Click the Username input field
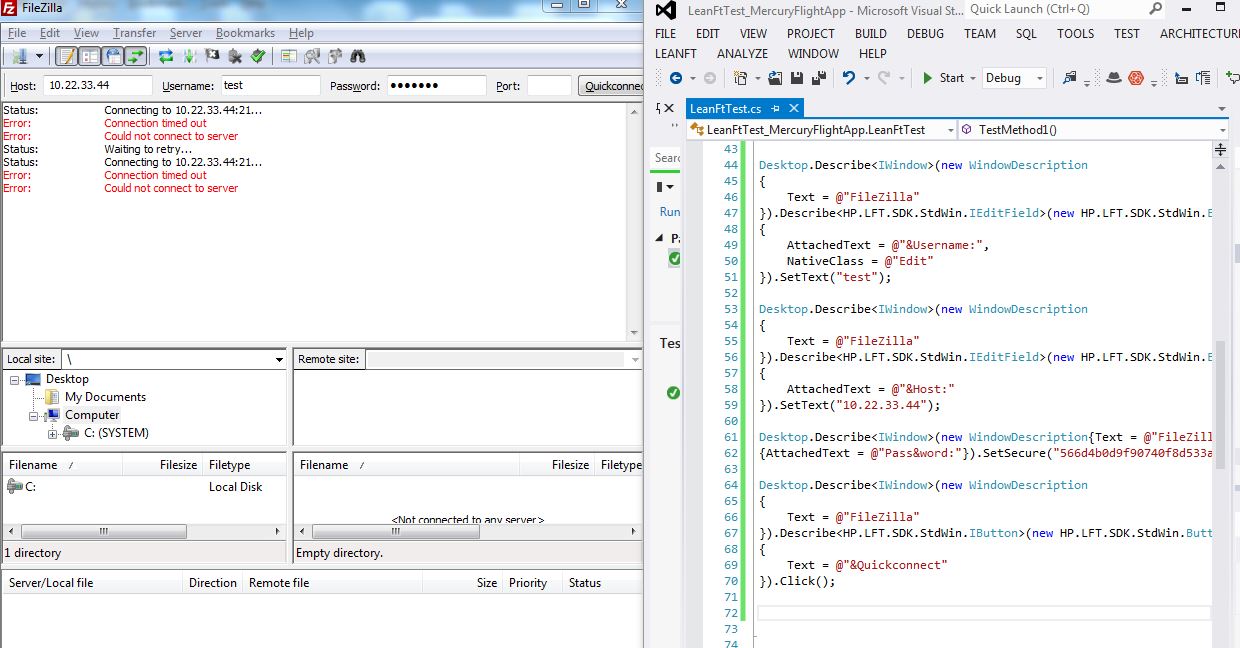Viewport: 1240px width, 648px height. click(270, 86)
